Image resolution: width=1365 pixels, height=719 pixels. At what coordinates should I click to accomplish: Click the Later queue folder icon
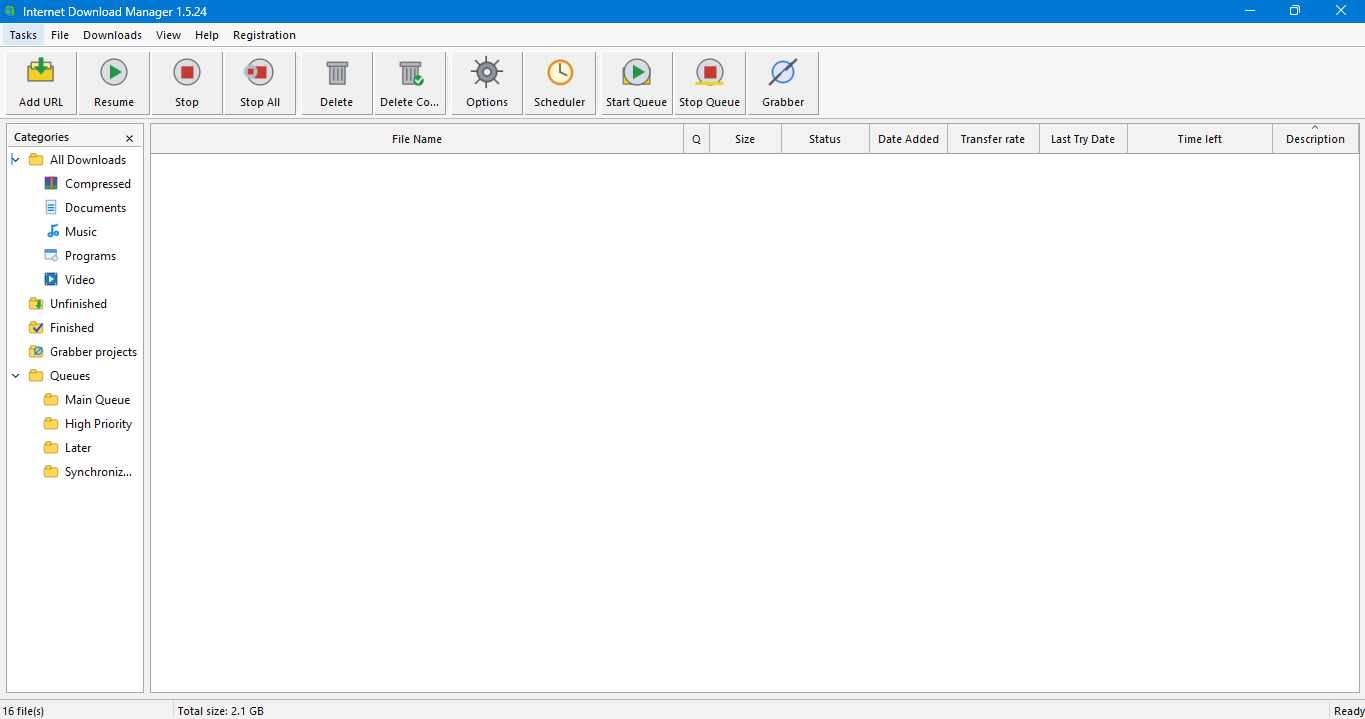51,448
